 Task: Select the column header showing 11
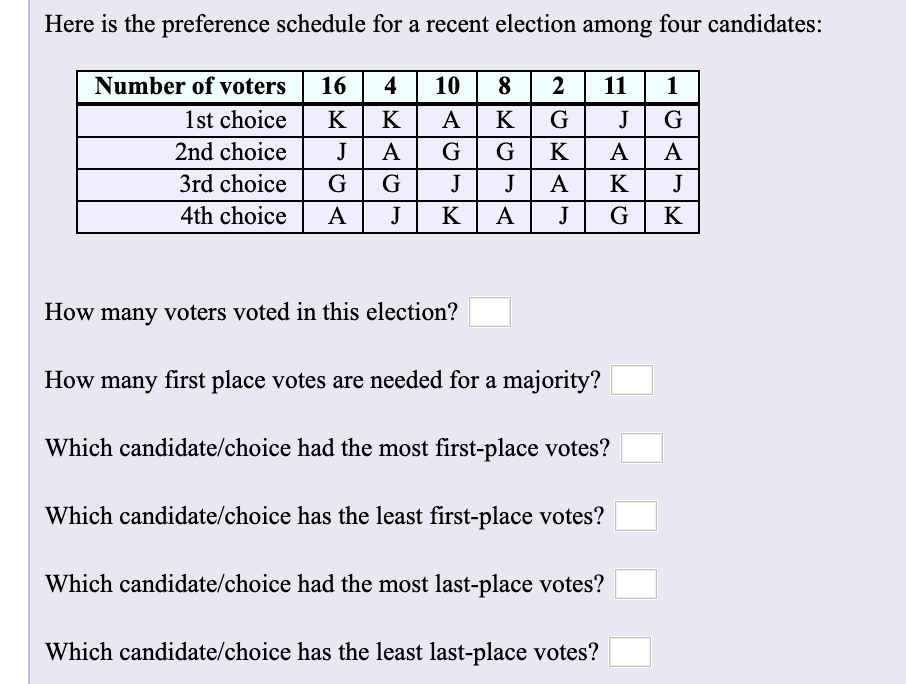(616, 86)
